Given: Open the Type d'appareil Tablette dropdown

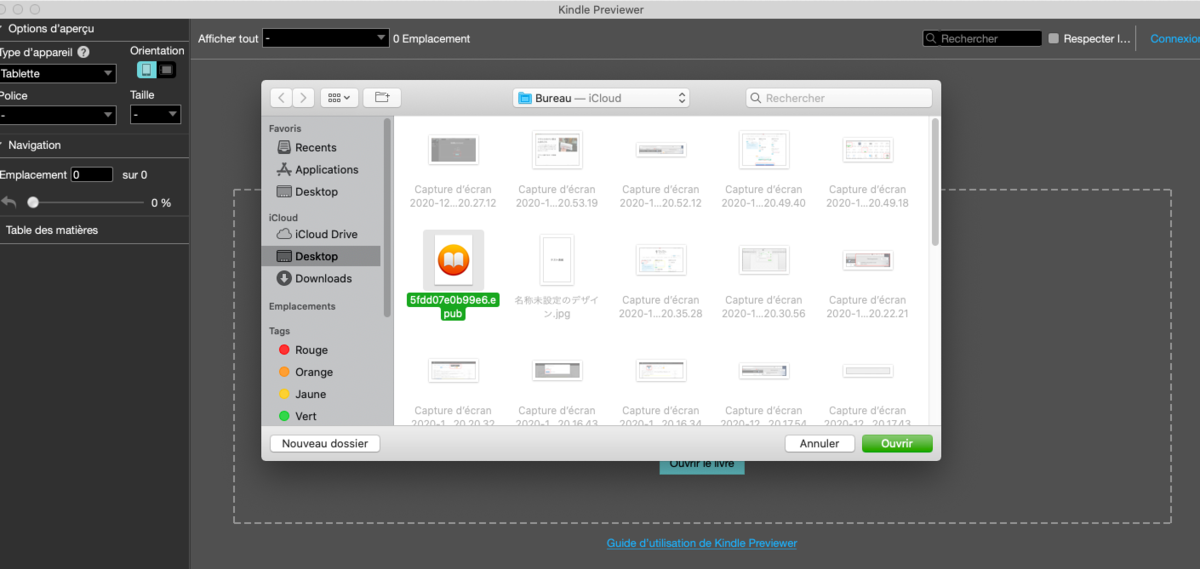Looking at the screenshot, I should 57,73.
